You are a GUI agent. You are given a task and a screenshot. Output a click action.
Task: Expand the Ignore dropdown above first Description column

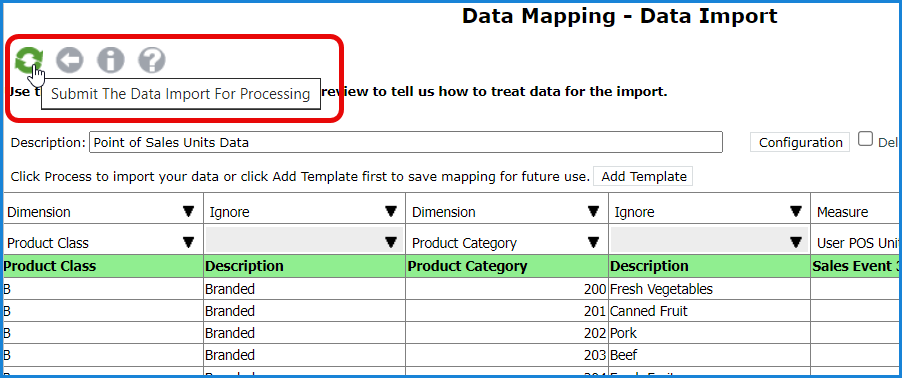(x=304, y=212)
